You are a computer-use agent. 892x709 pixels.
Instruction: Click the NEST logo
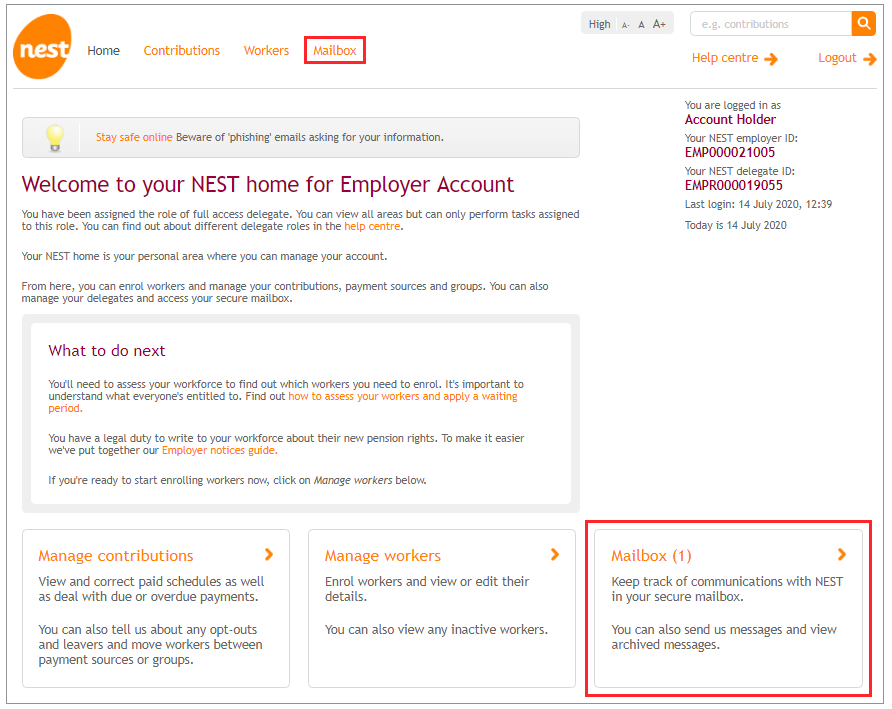(x=42, y=47)
